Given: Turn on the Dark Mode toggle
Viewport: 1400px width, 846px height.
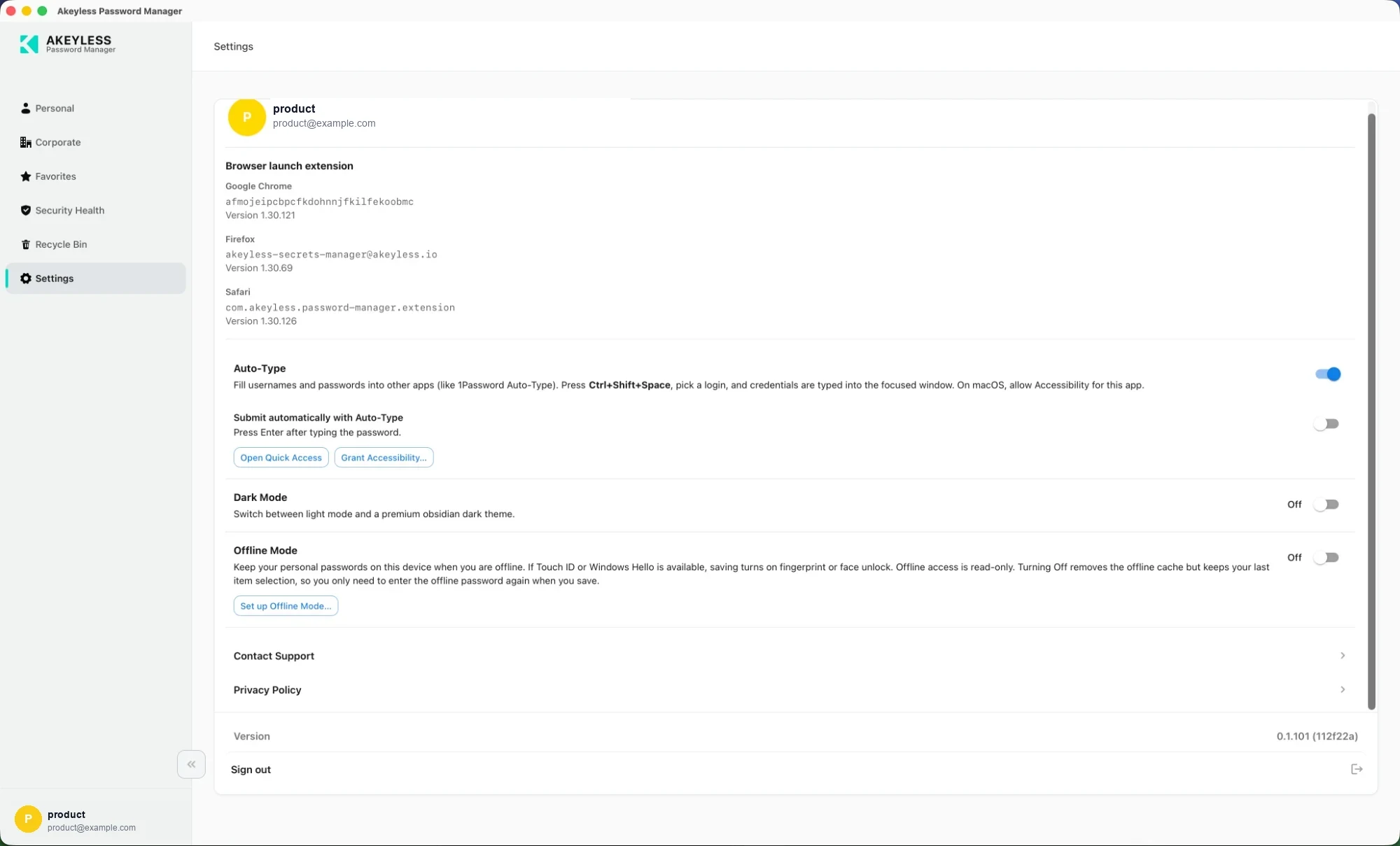Looking at the screenshot, I should (x=1326, y=505).
